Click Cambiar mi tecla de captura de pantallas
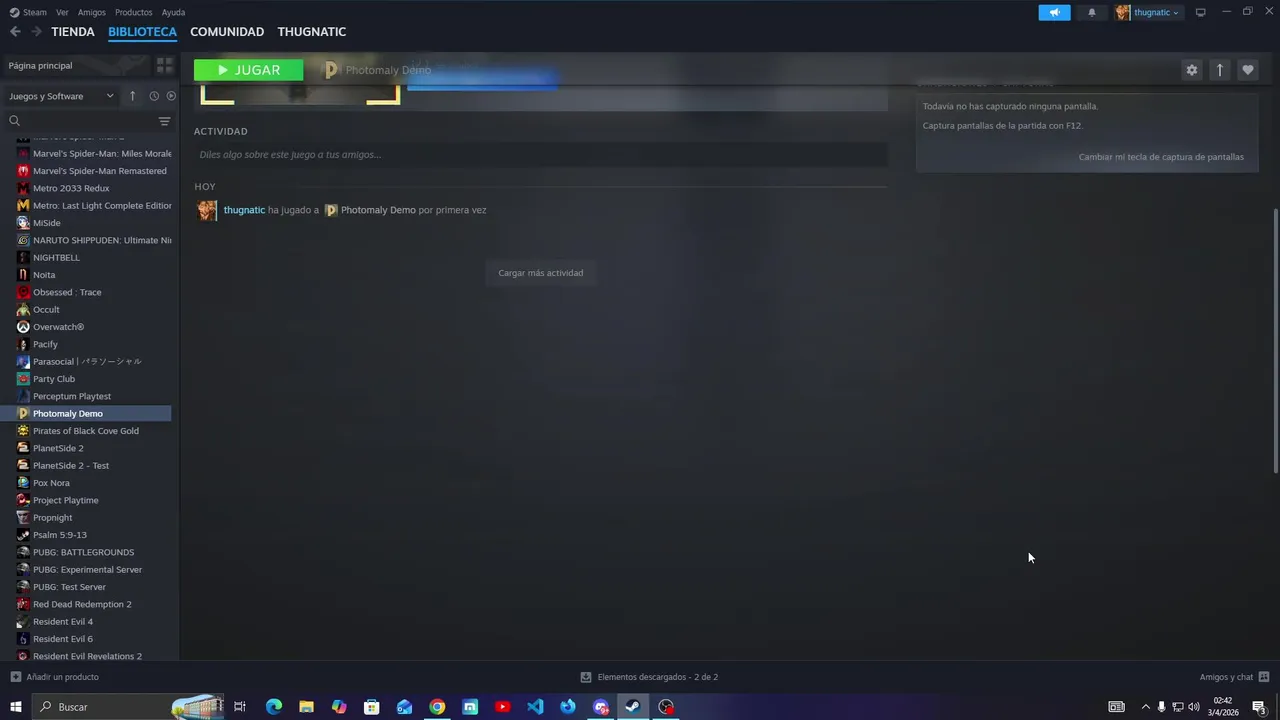The width and height of the screenshot is (1280, 720). click(1161, 157)
